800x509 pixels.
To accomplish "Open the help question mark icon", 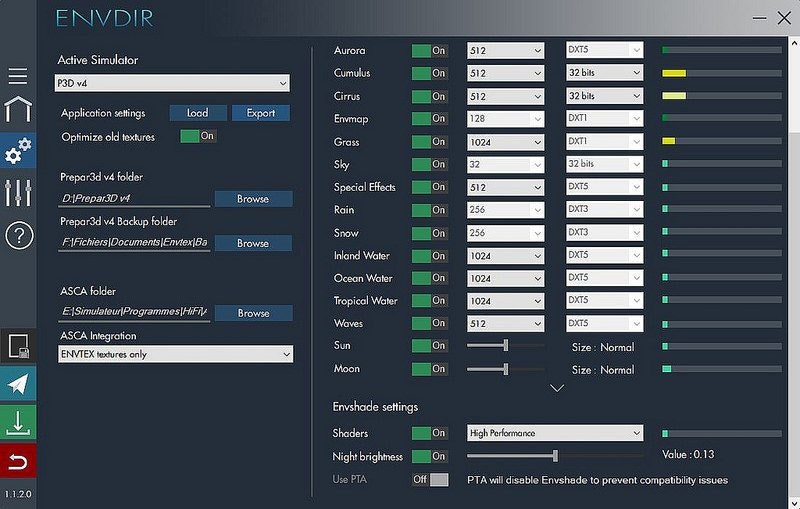I will [18, 236].
